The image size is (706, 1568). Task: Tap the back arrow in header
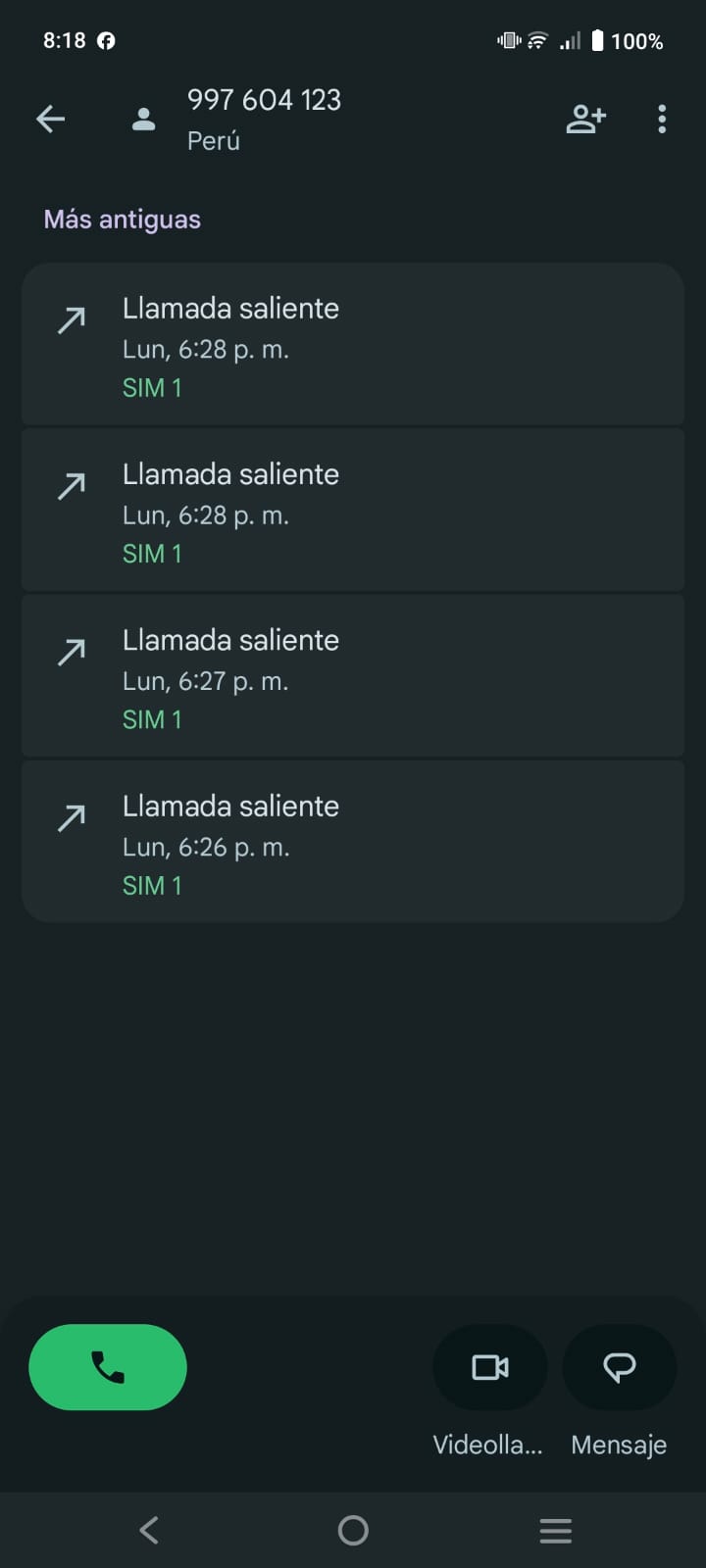point(51,120)
